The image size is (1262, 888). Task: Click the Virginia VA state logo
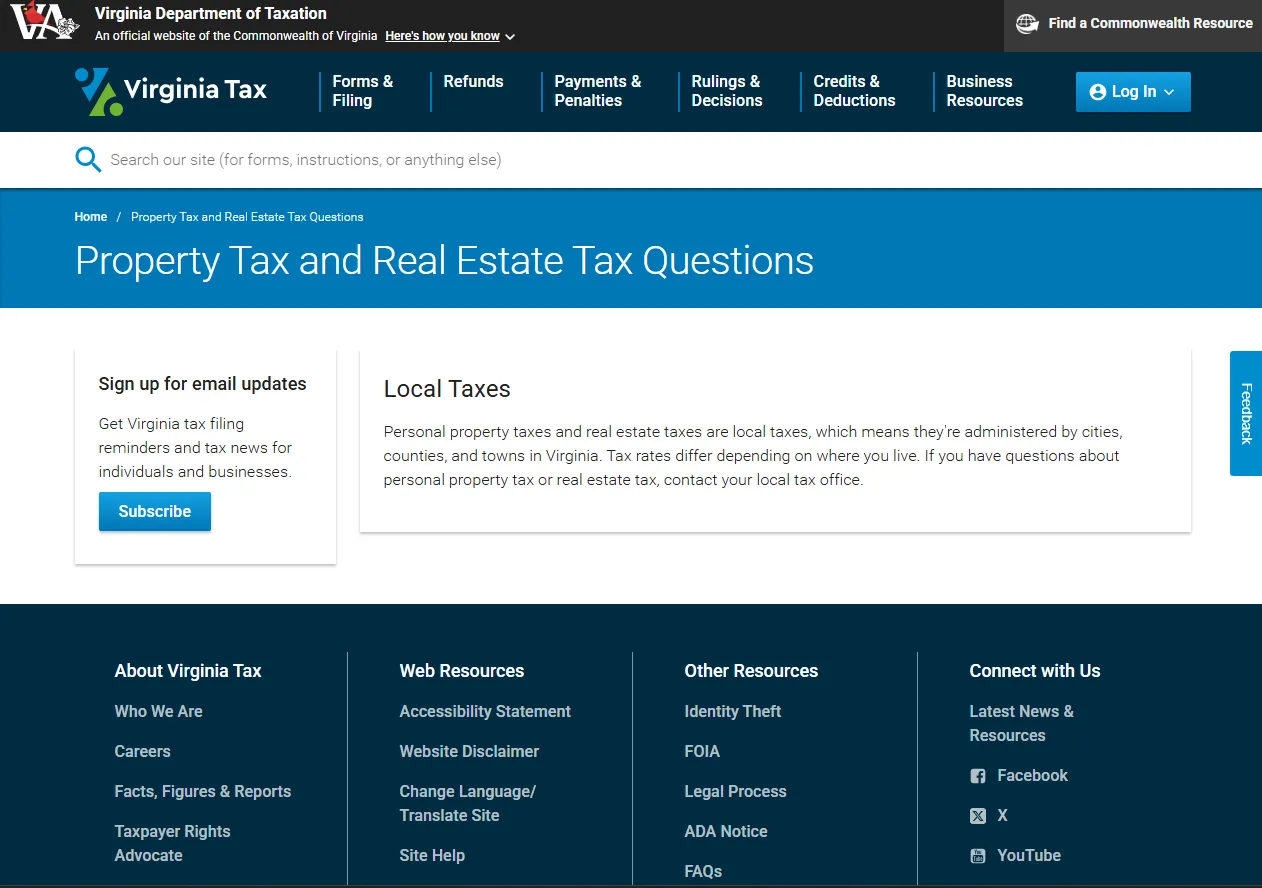(x=44, y=21)
